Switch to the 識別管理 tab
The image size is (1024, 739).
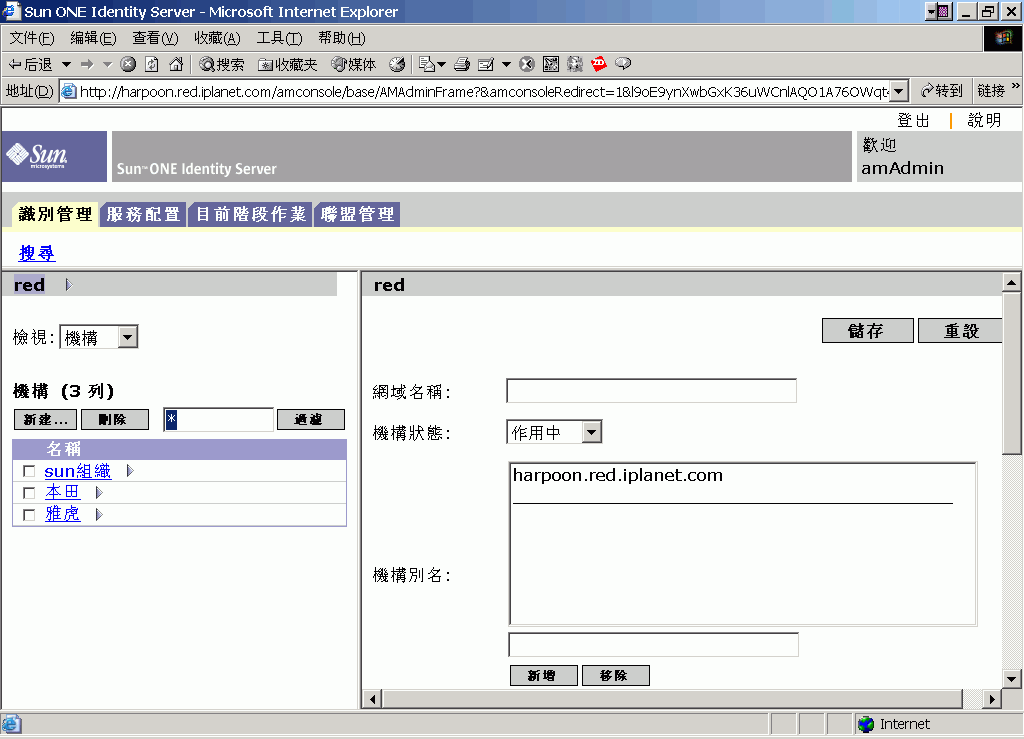point(56,214)
